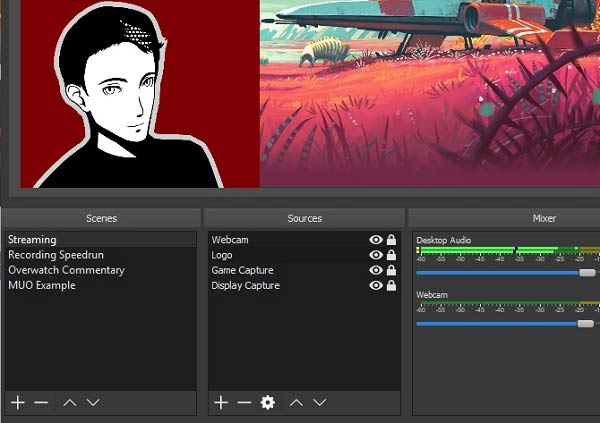Add a new source with the plus icon
Viewport: 600px width, 423px height.
221,402
